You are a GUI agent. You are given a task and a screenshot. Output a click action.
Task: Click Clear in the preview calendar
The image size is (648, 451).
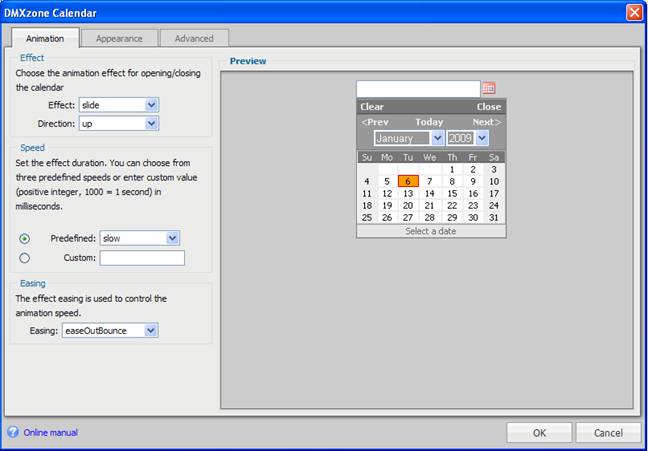(372, 107)
